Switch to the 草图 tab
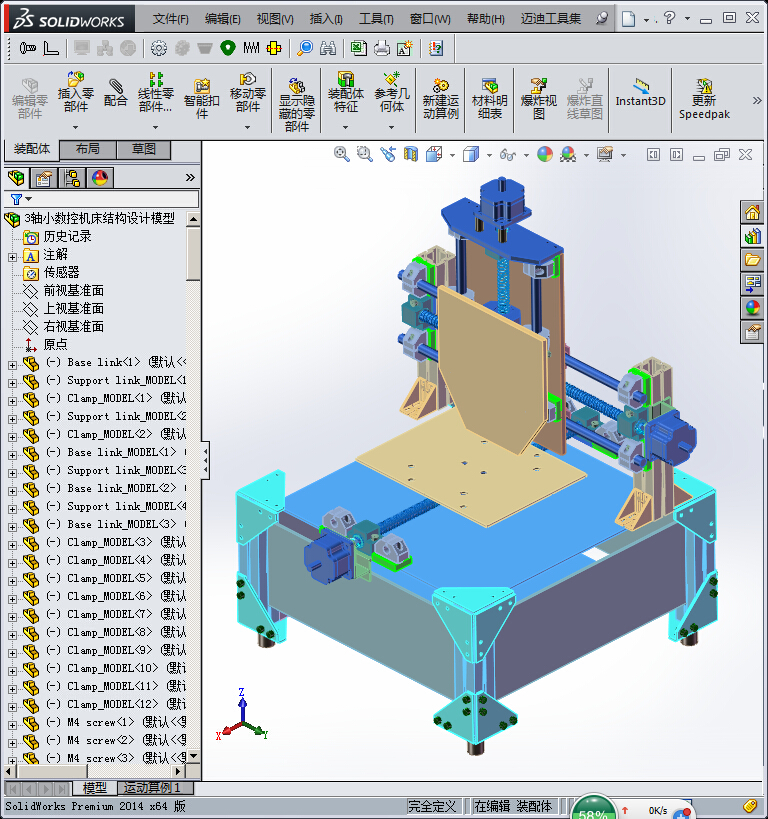The image size is (768, 819). [144, 149]
